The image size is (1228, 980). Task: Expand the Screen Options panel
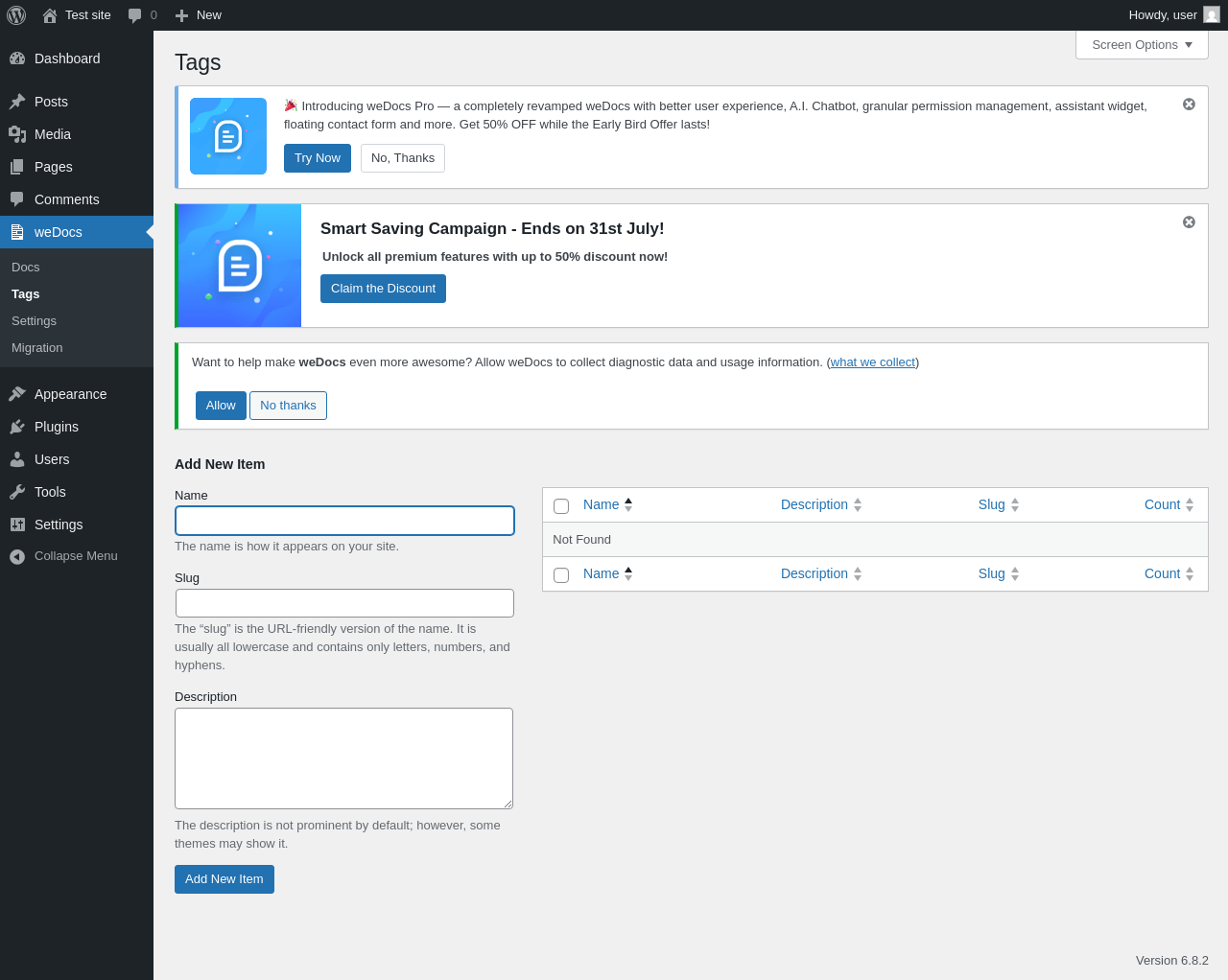[1142, 45]
